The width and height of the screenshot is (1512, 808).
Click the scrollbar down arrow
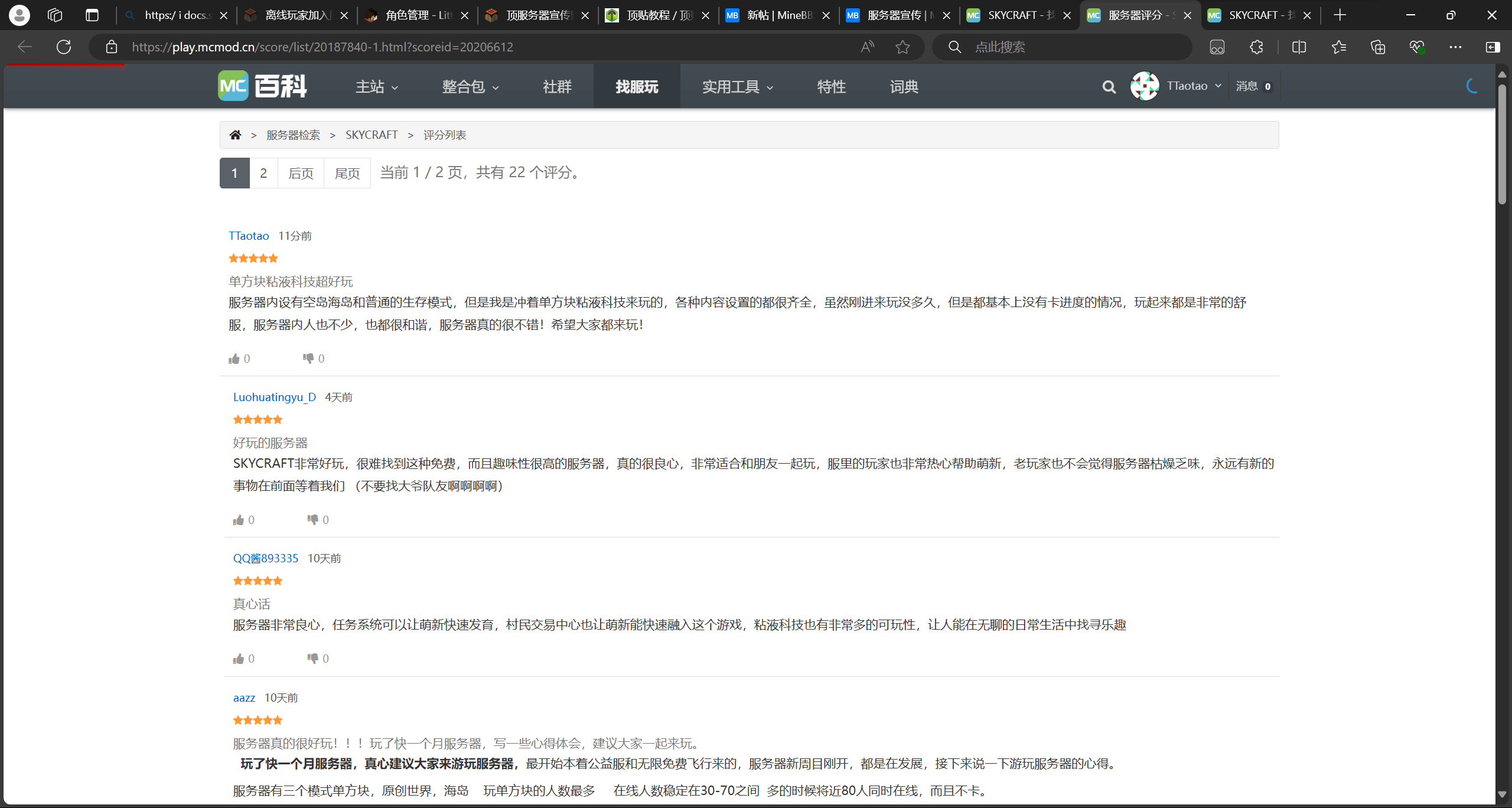click(1502, 795)
